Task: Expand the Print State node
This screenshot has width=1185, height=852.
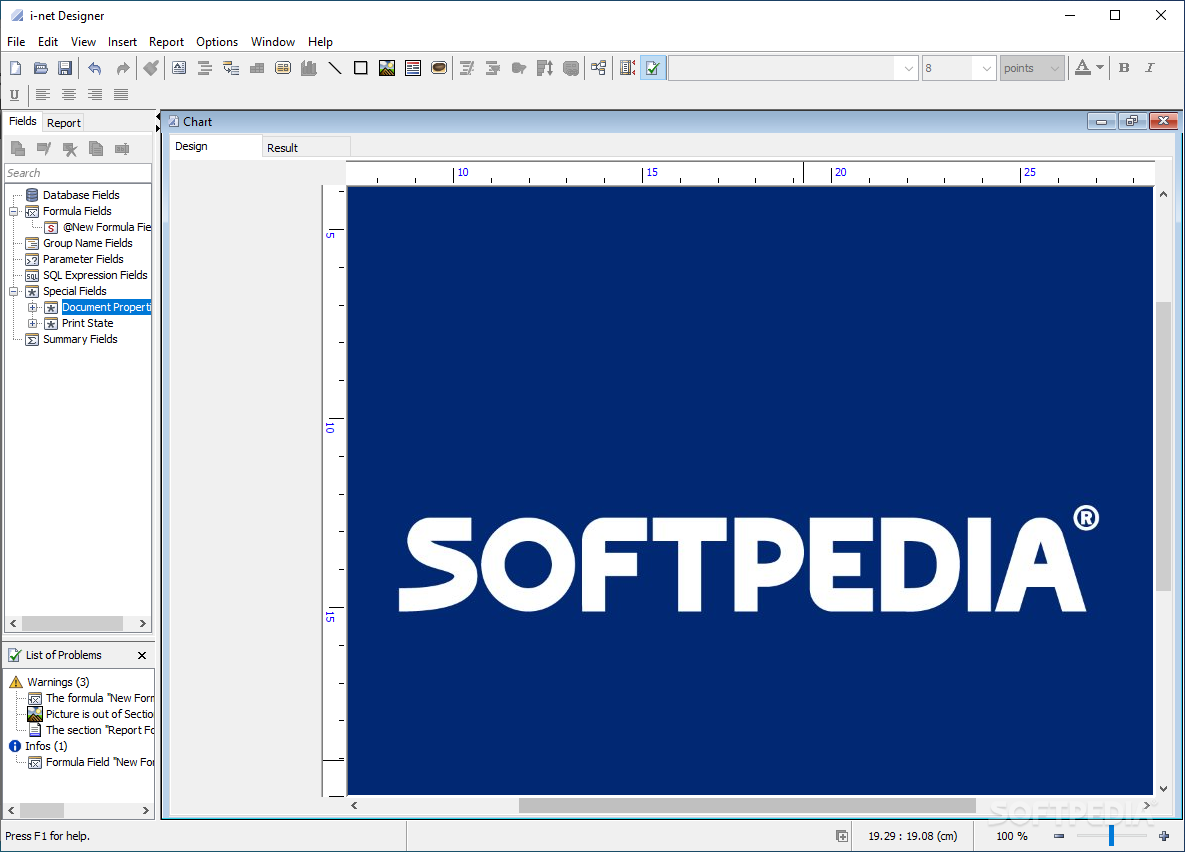Action: point(32,324)
